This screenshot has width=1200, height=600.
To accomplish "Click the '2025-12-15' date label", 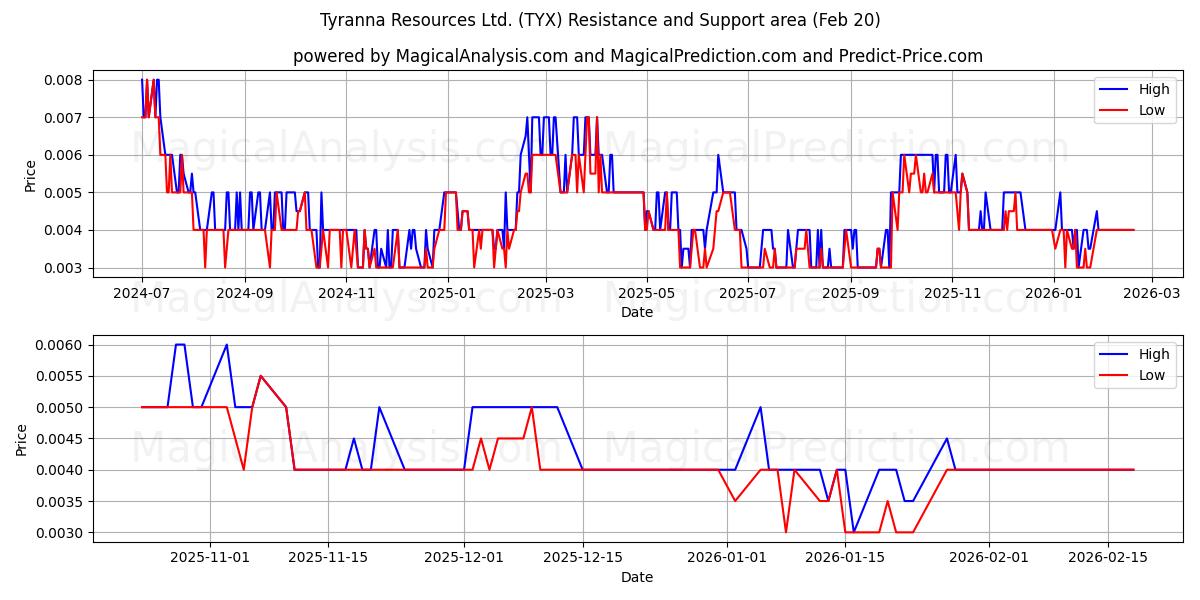I will coord(582,559).
